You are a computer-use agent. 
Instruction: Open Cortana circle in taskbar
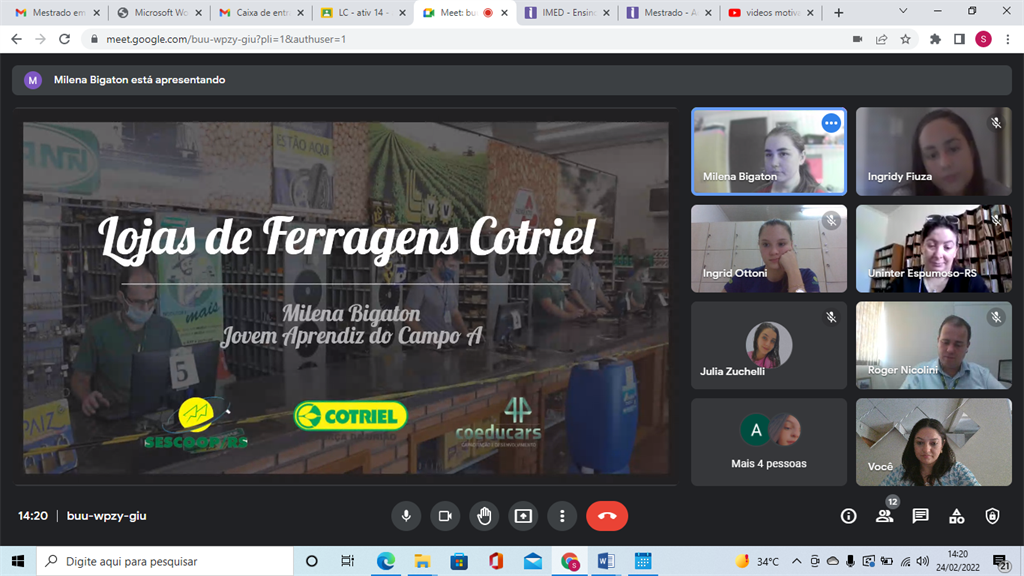pyautogui.click(x=312, y=561)
